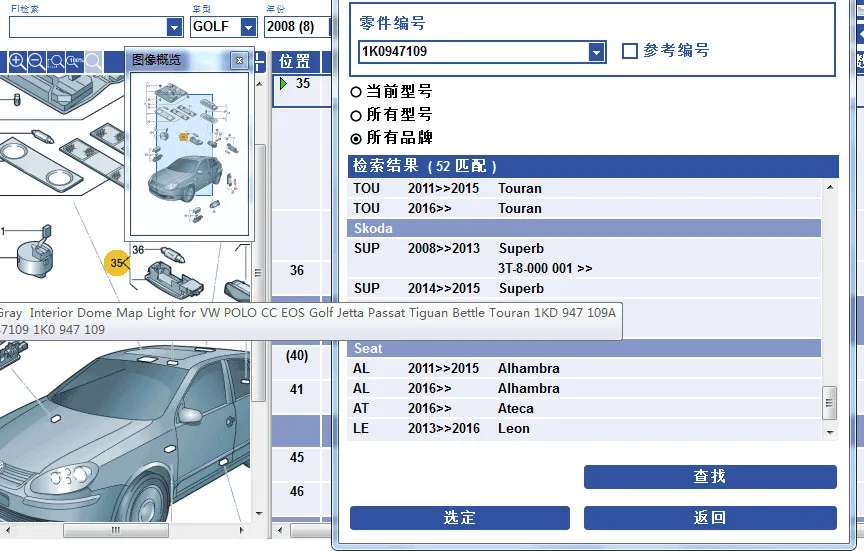Select the Alhambra 2016>> result
Image resolution: width=864 pixels, height=551 pixels.
pyautogui.click(x=584, y=388)
